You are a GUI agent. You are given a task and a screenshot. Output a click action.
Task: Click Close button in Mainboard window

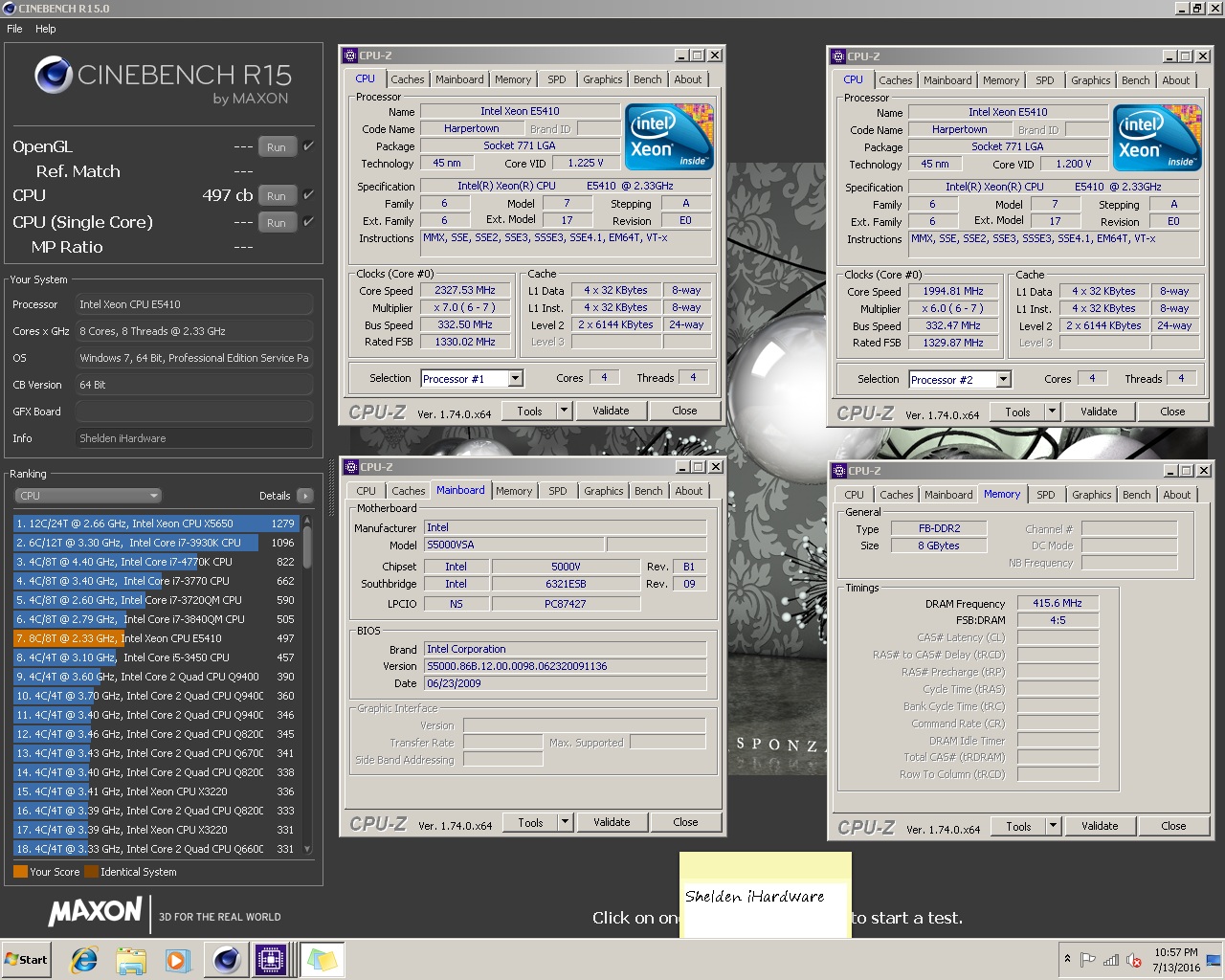pos(685,822)
